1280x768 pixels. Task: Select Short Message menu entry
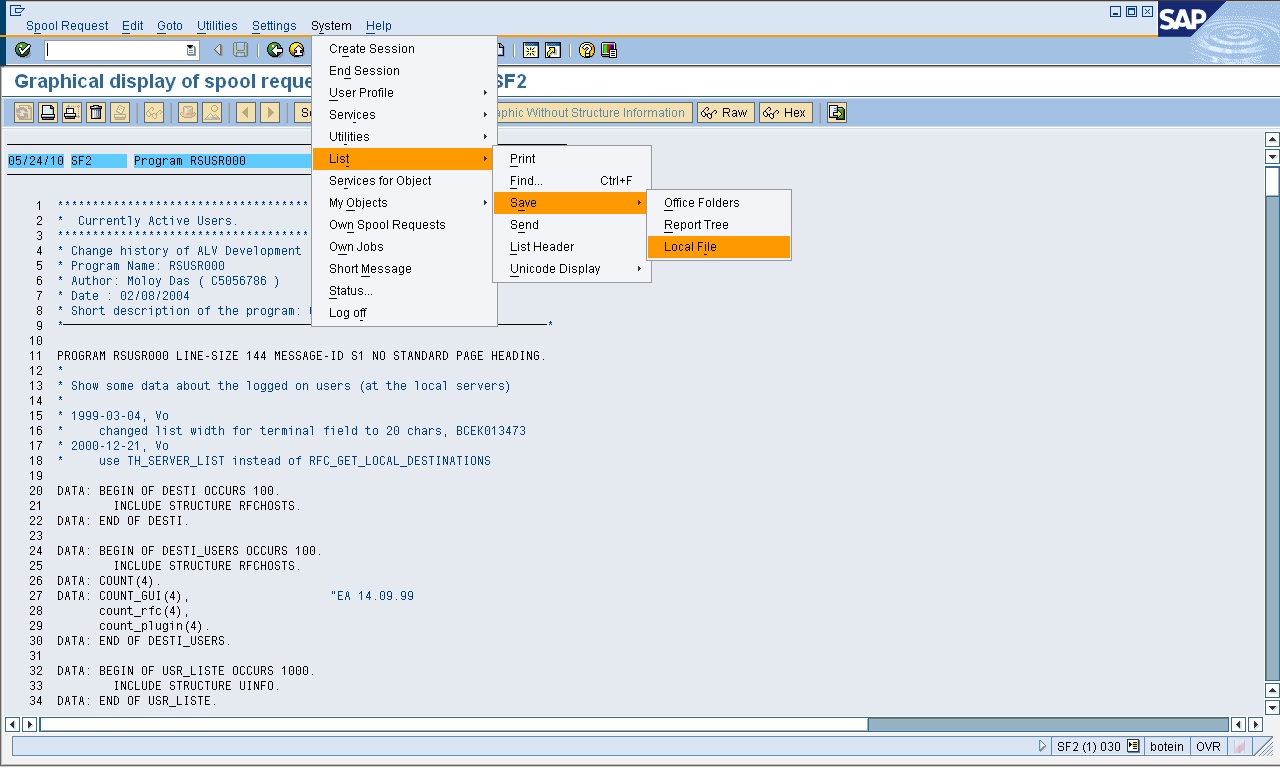(404, 269)
